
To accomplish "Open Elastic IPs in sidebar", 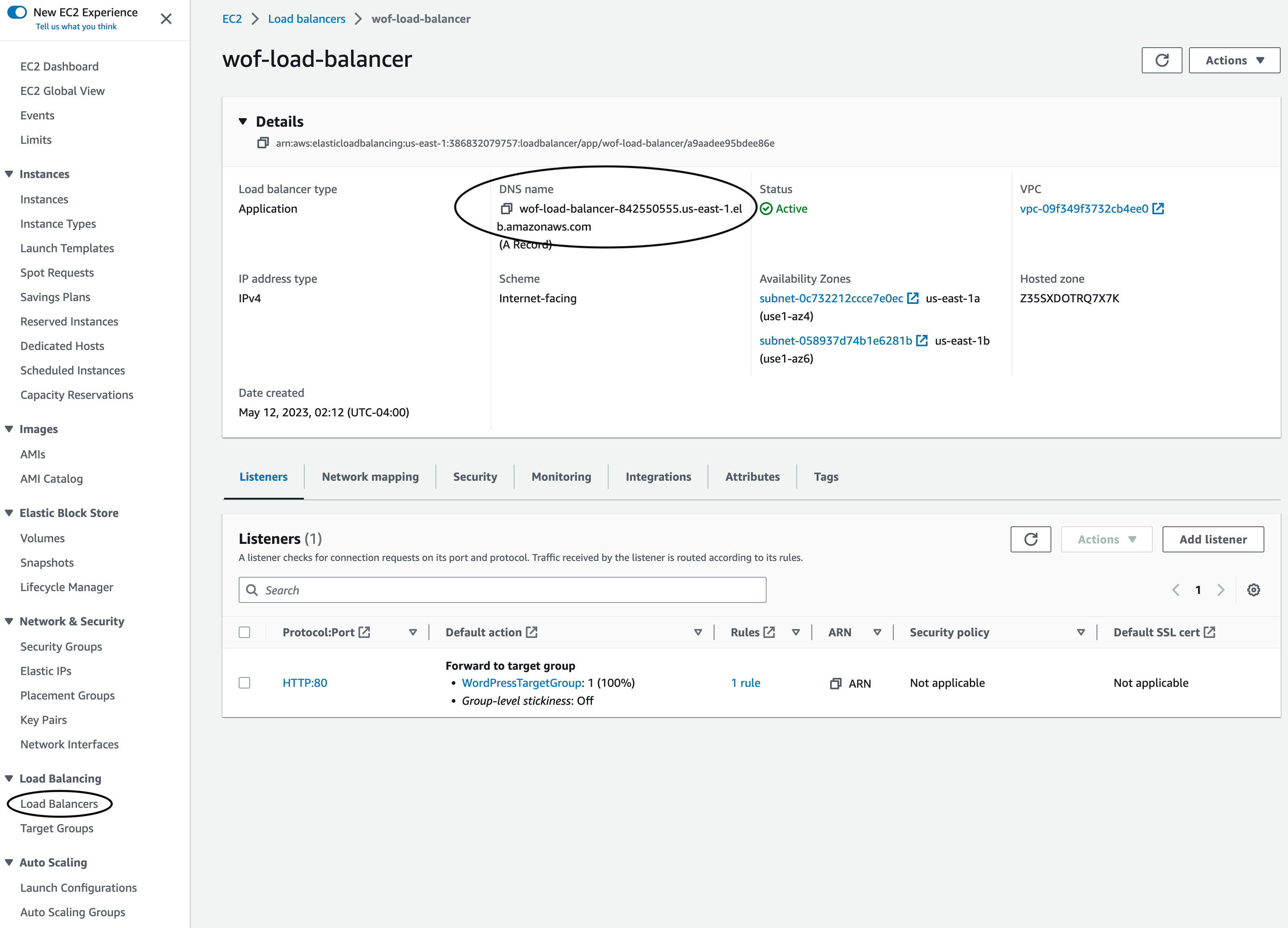I will (46, 671).
